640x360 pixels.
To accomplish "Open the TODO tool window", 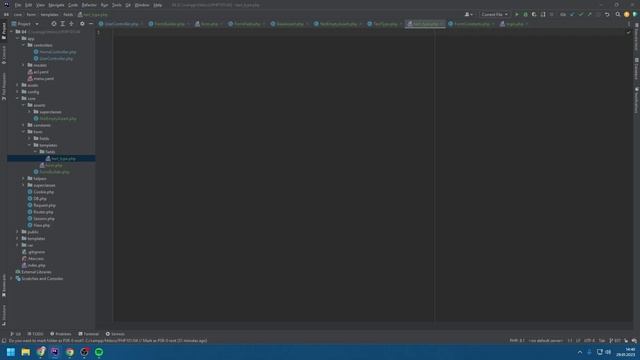I will (35, 334).
